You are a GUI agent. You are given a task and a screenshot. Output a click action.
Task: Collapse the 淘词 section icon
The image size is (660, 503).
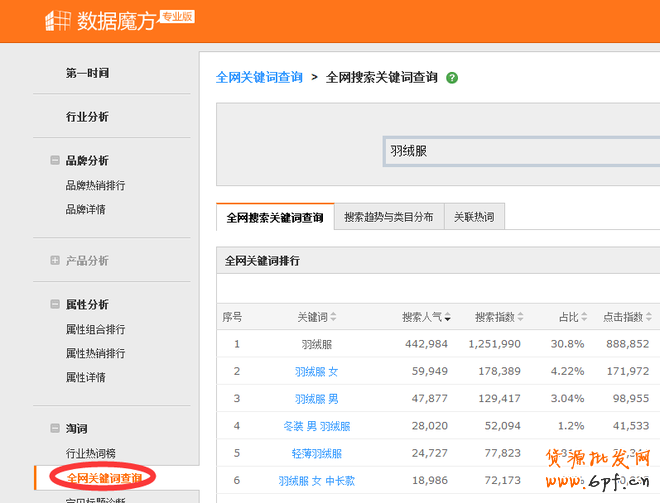[x=55, y=428]
